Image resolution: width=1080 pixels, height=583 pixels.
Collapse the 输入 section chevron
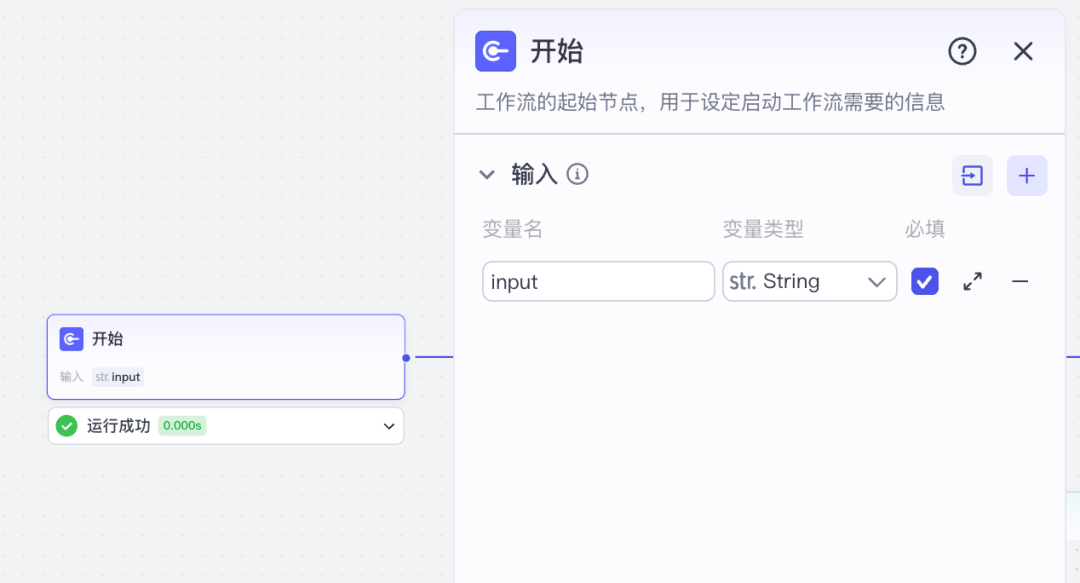[487, 175]
